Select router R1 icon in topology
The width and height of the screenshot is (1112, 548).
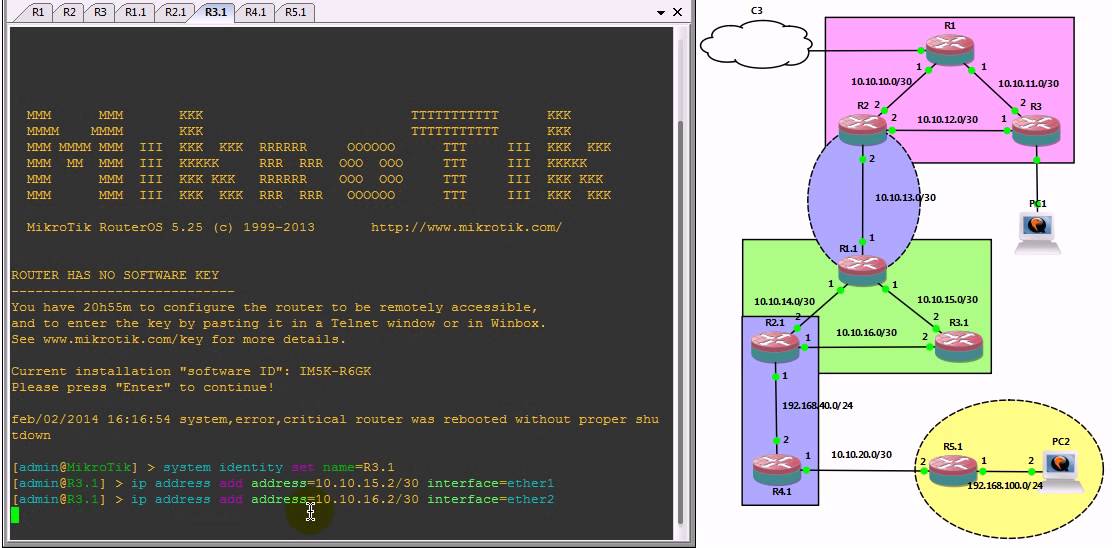(x=950, y=50)
